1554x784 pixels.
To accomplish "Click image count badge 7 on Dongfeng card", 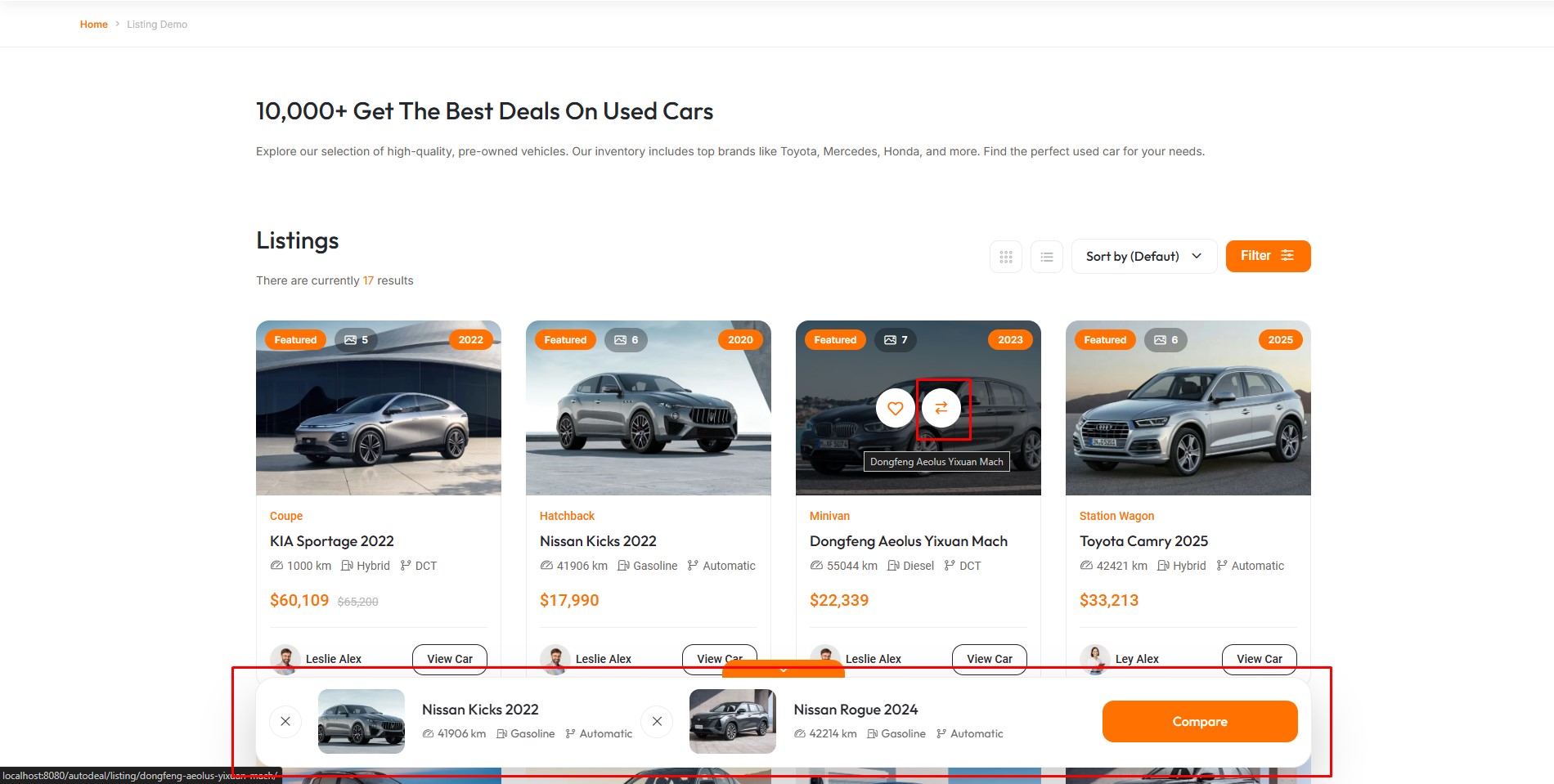I will coord(896,340).
